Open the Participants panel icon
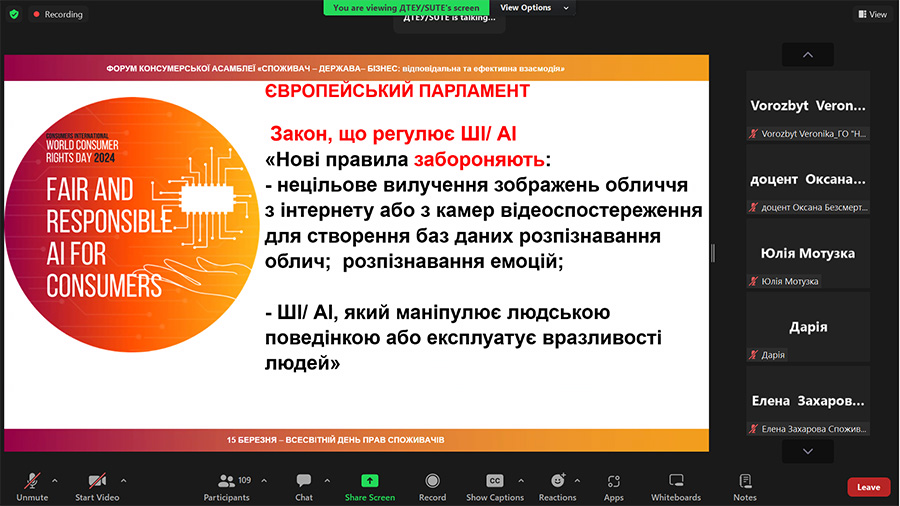The width and height of the screenshot is (900, 506). coord(227,481)
